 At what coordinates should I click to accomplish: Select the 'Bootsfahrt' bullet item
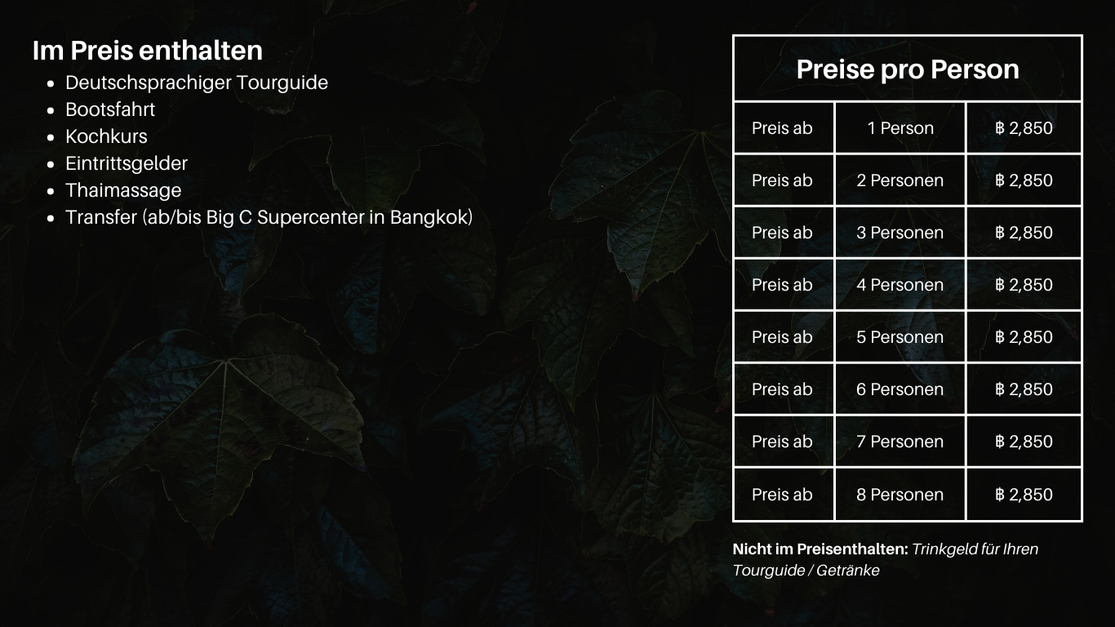[110, 109]
